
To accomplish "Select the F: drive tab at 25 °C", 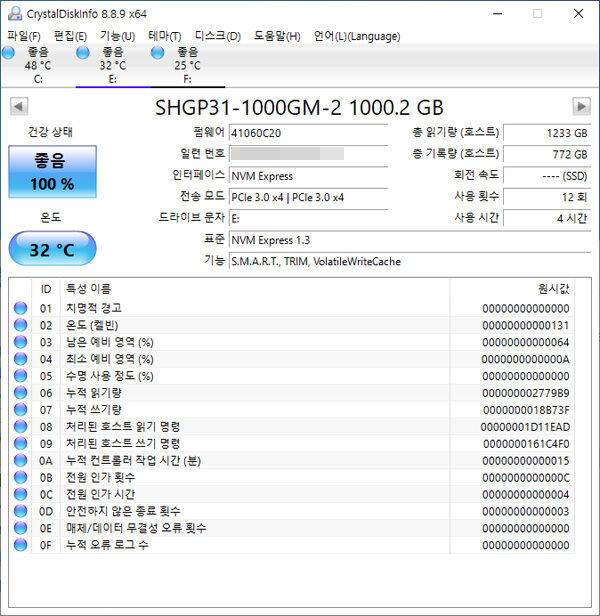I will (x=187, y=65).
